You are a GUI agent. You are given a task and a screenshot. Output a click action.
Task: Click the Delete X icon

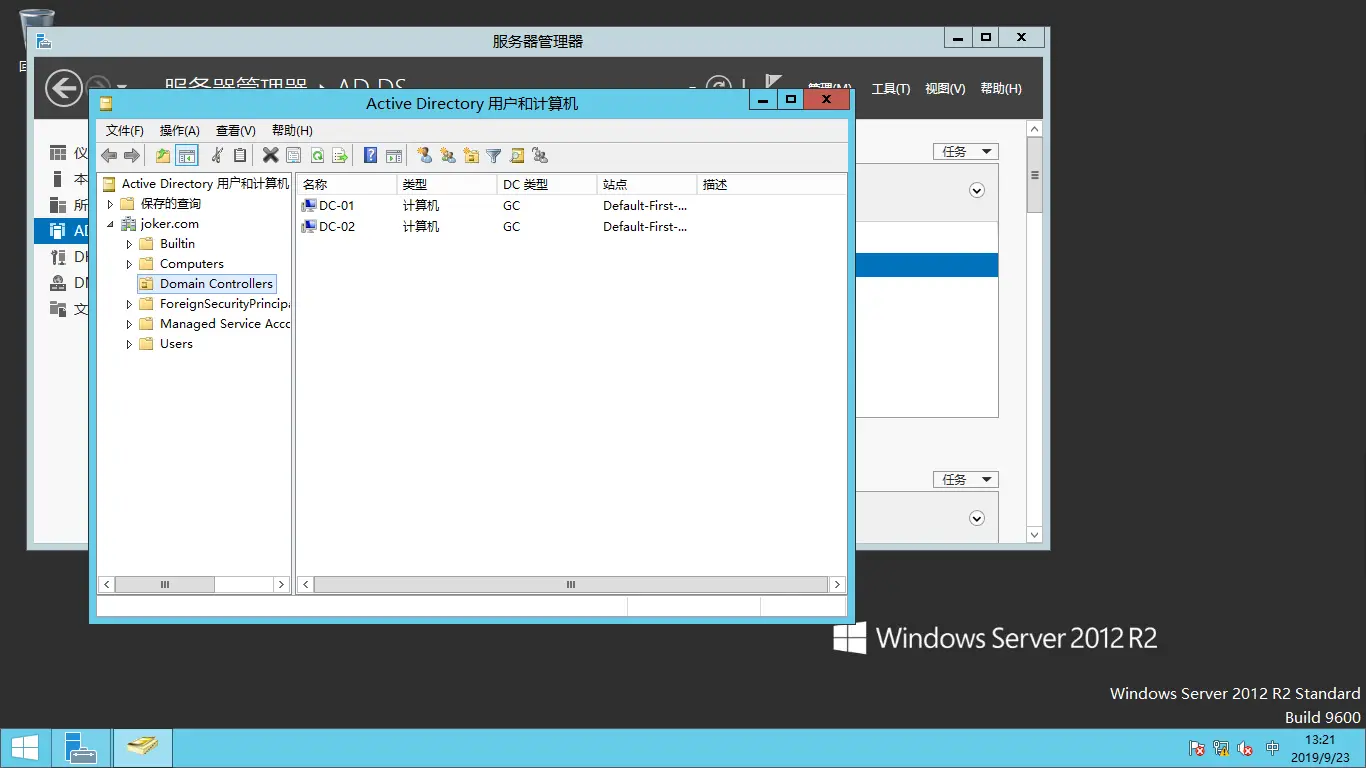point(270,155)
